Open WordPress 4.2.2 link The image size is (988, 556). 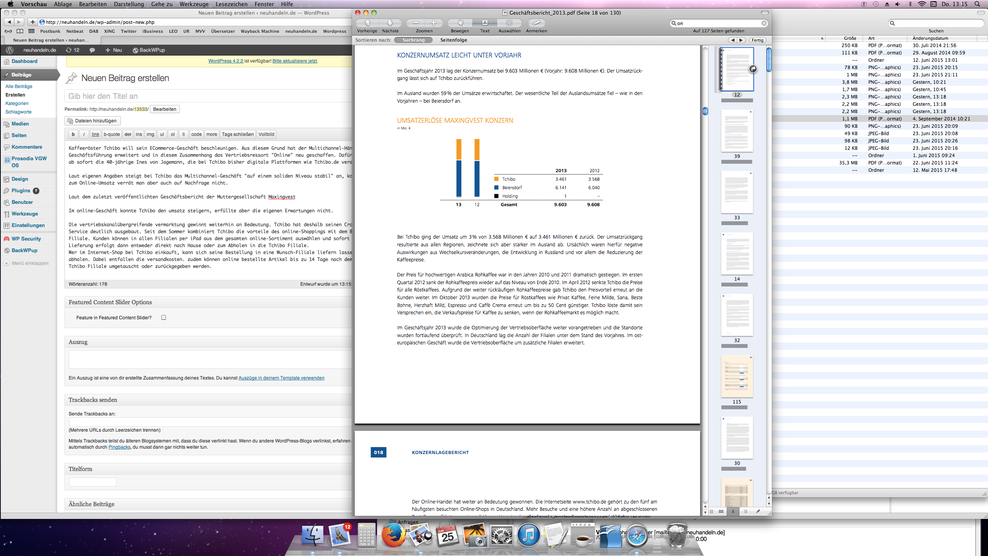click(x=225, y=61)
